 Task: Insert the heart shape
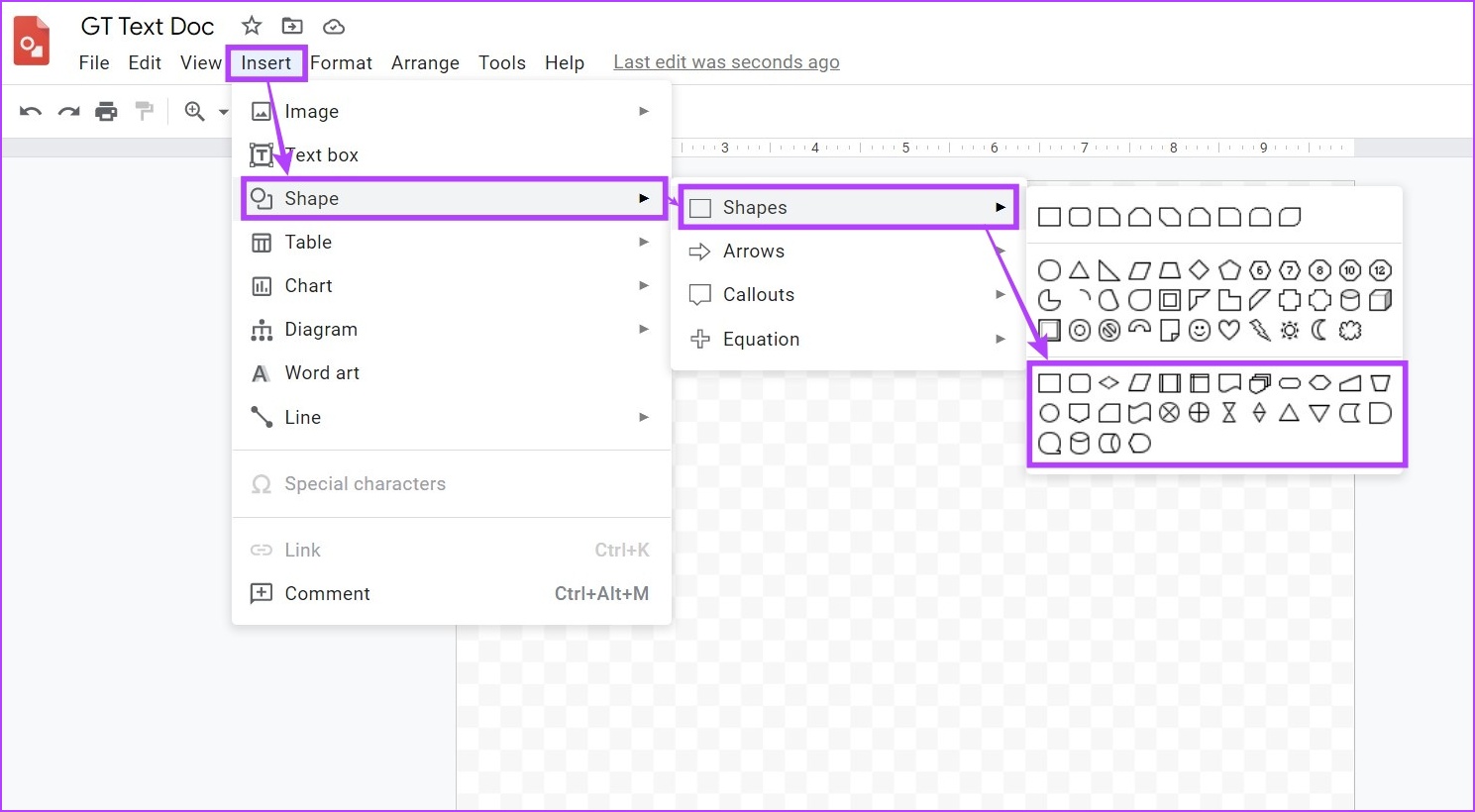[1229, 331]
